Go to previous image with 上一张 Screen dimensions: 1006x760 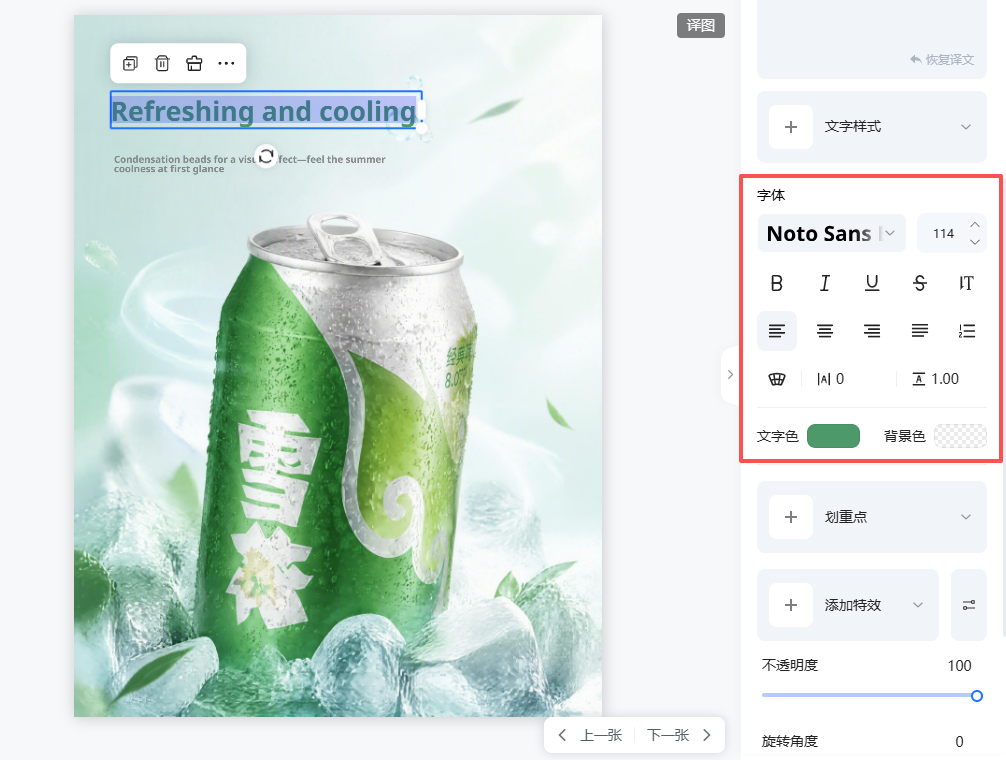click(x=601, y=735)
